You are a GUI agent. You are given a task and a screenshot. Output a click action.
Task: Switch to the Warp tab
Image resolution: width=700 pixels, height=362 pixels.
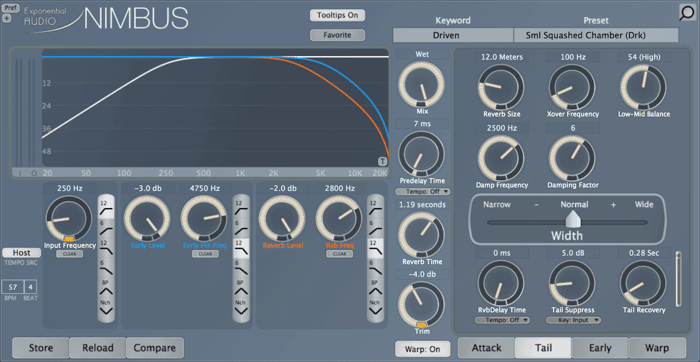click(657, 348)
